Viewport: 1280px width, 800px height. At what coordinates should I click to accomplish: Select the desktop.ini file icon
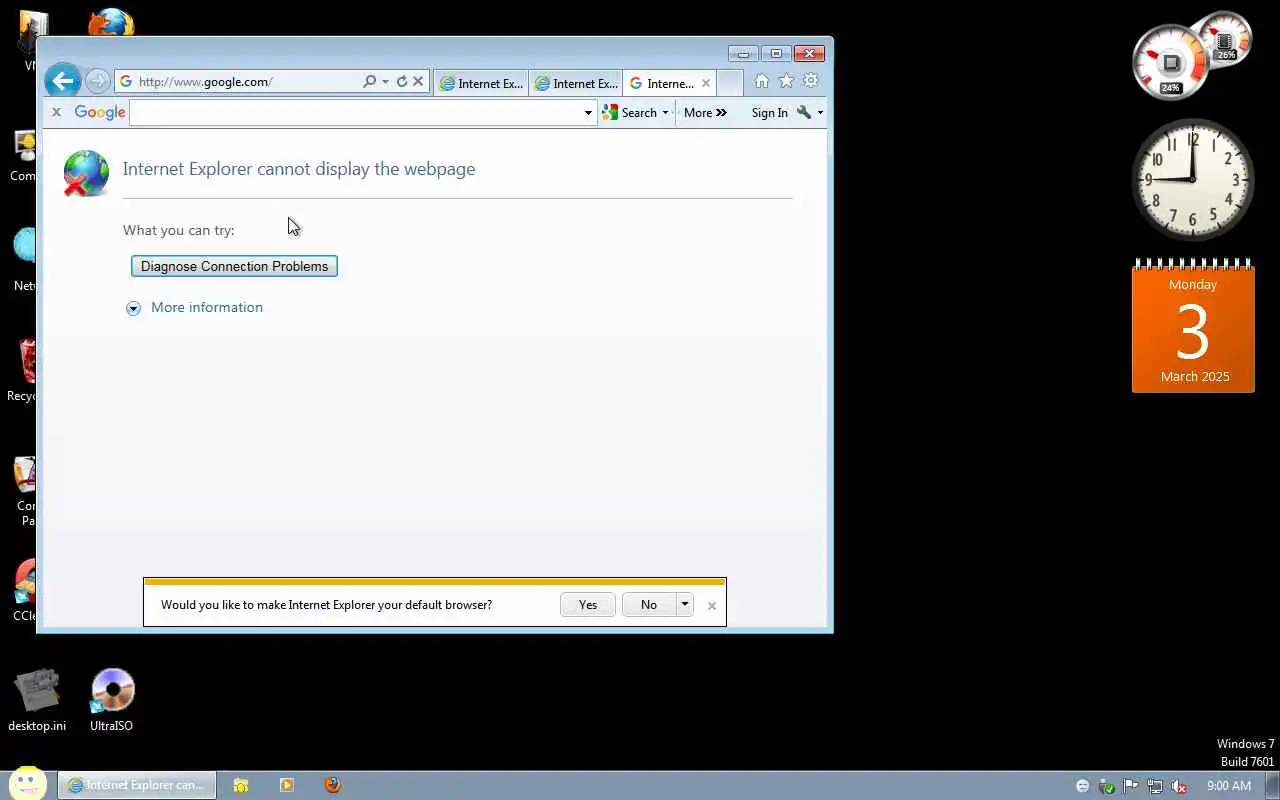37,700
